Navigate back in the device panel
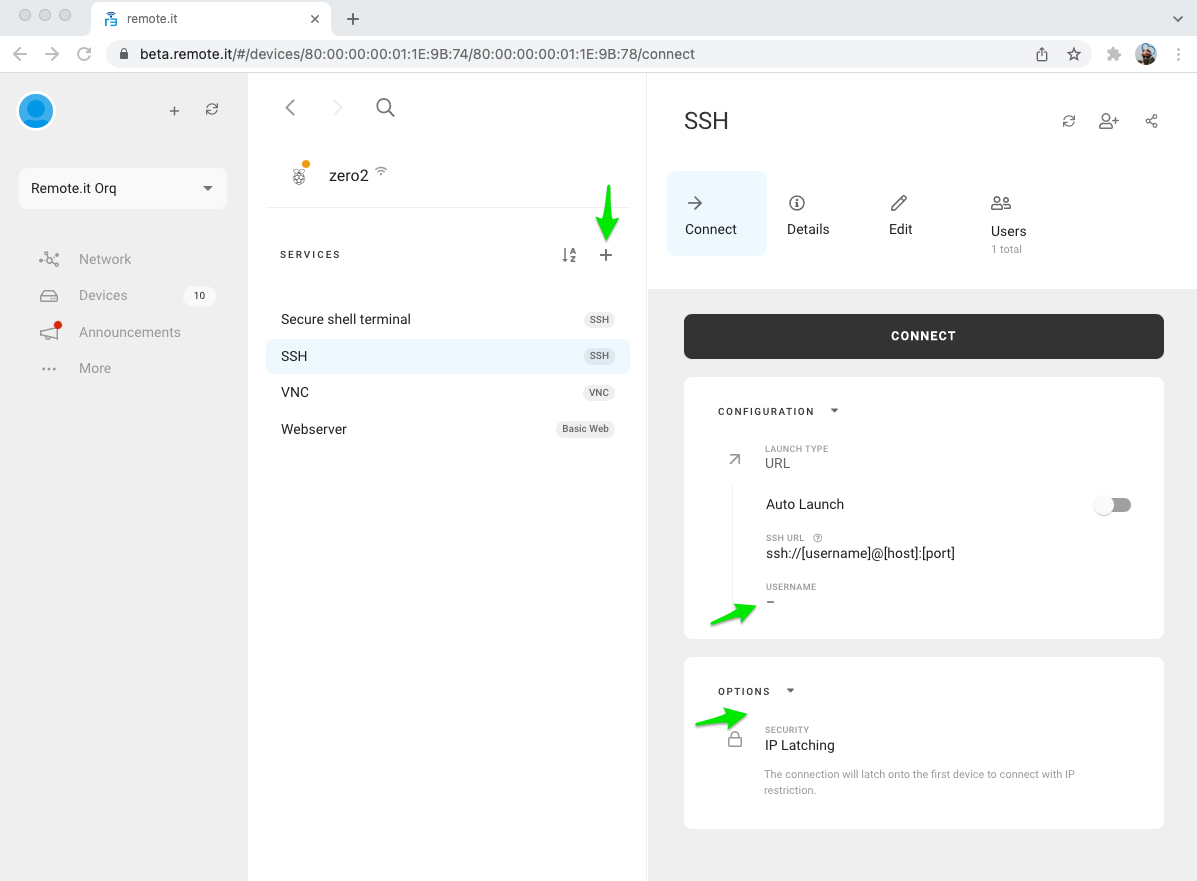Screen dimensions: 1197x881 [290, 108]
